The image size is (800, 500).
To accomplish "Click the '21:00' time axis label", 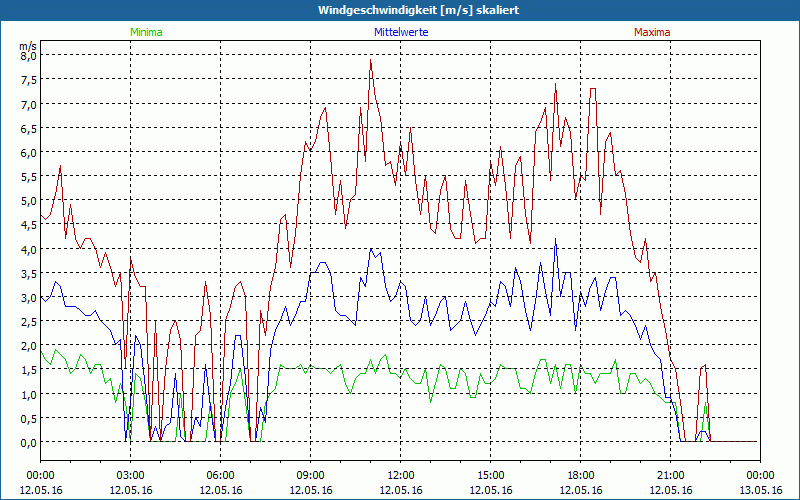I will (x=670, y=476).
